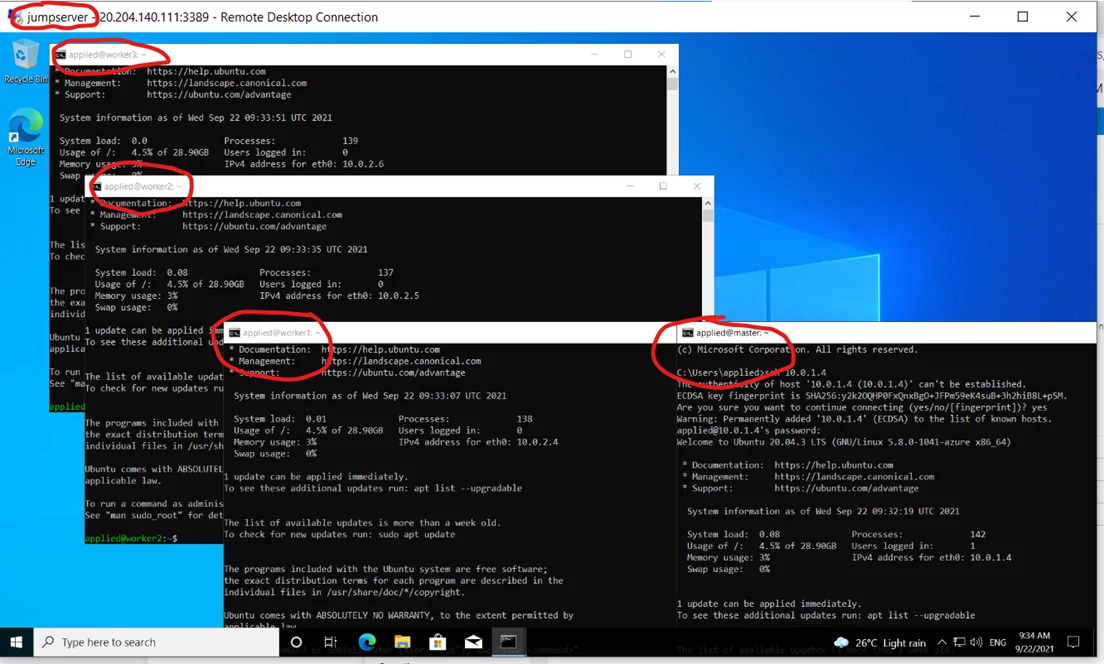Open Microsoft Edge desktop shortcut
1104x664 pixels.
pos(25,135)
